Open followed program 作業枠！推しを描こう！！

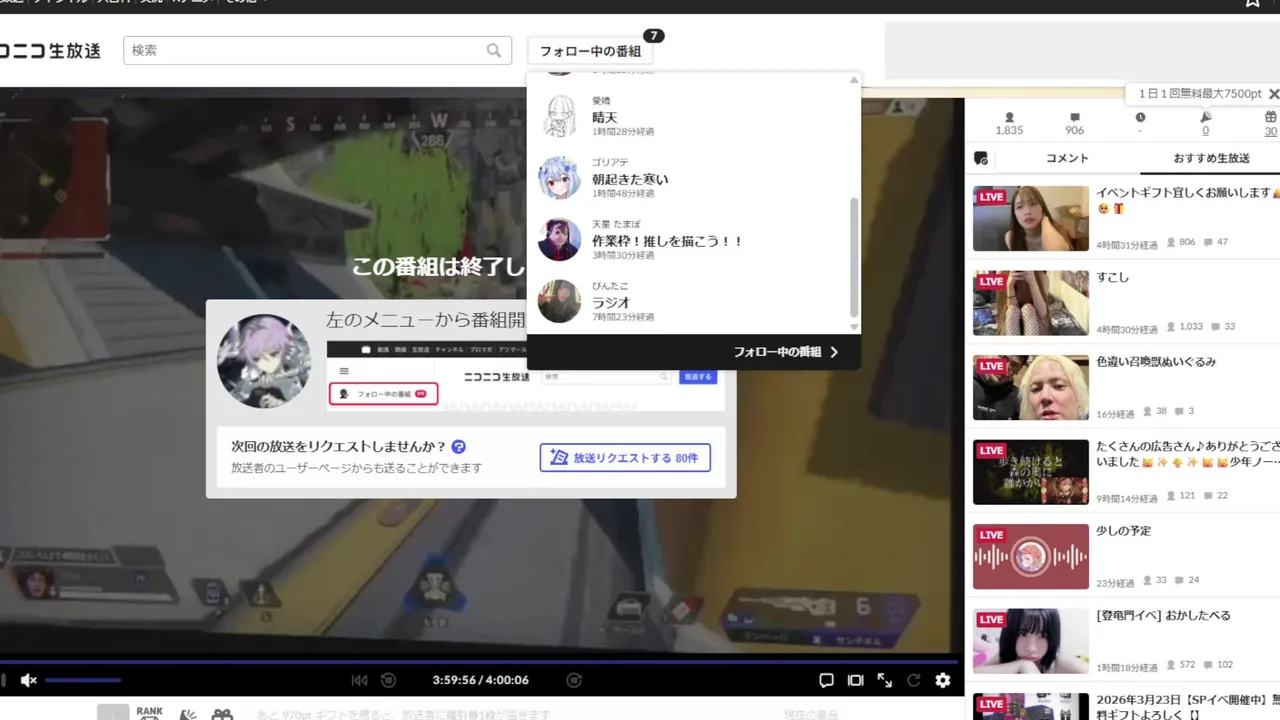coord(668,242)
